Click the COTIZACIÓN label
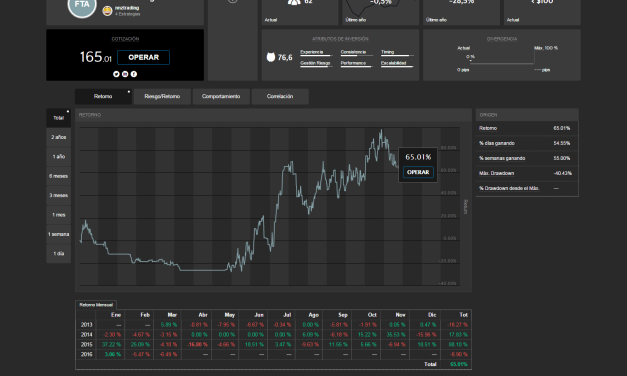The image size is (627, 376). tap(125, 39)
